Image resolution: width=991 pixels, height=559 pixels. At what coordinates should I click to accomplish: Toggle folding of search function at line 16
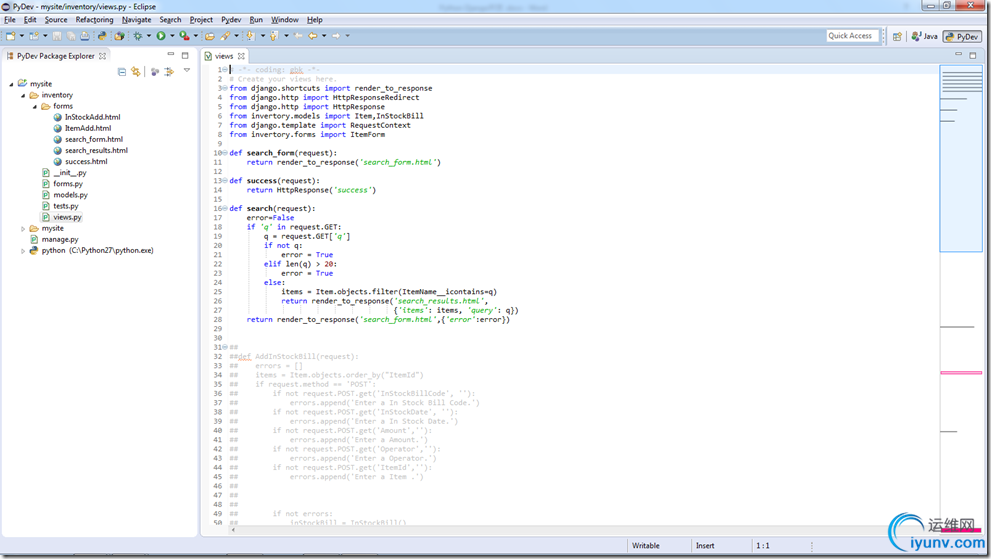(x=225, y=208)
